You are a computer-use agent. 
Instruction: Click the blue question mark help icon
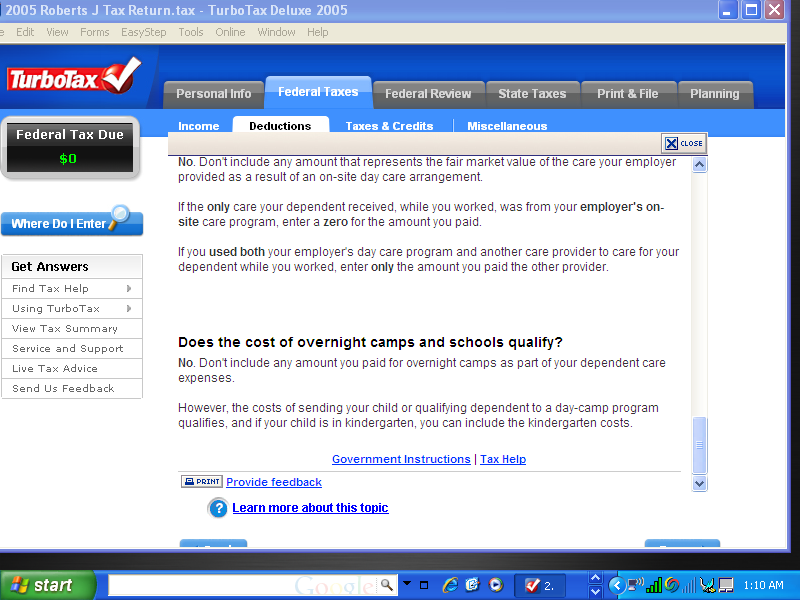(218, 508)
